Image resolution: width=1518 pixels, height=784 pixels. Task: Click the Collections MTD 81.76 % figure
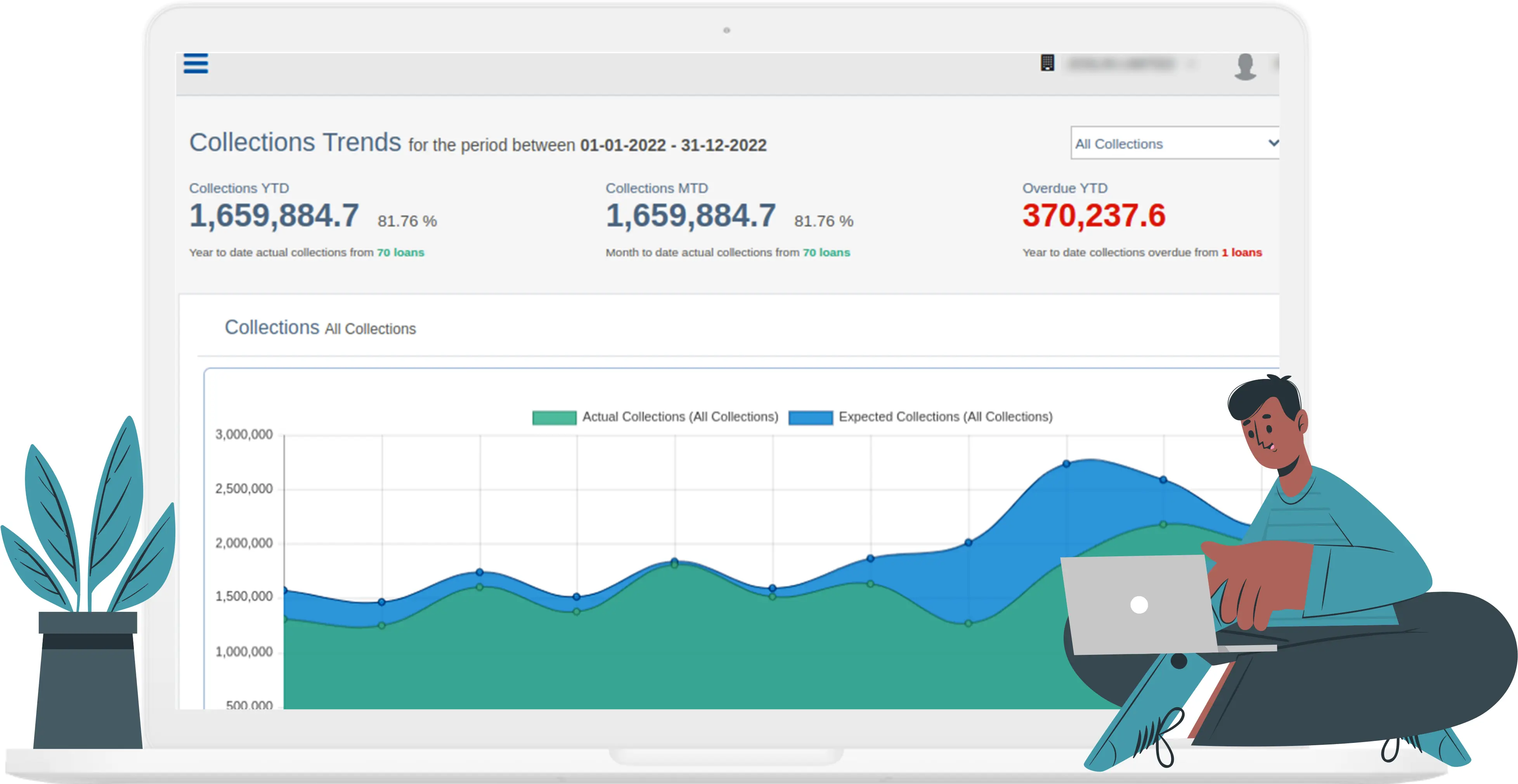pos(823,221)
